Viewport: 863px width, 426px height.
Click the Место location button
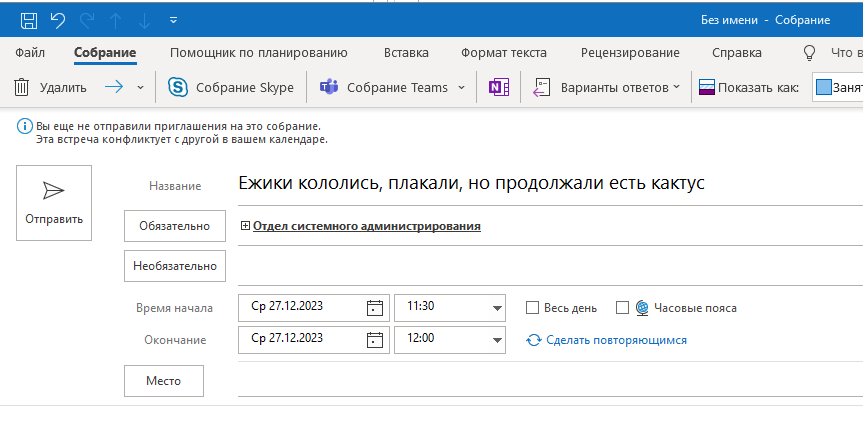tap(164, 381)
